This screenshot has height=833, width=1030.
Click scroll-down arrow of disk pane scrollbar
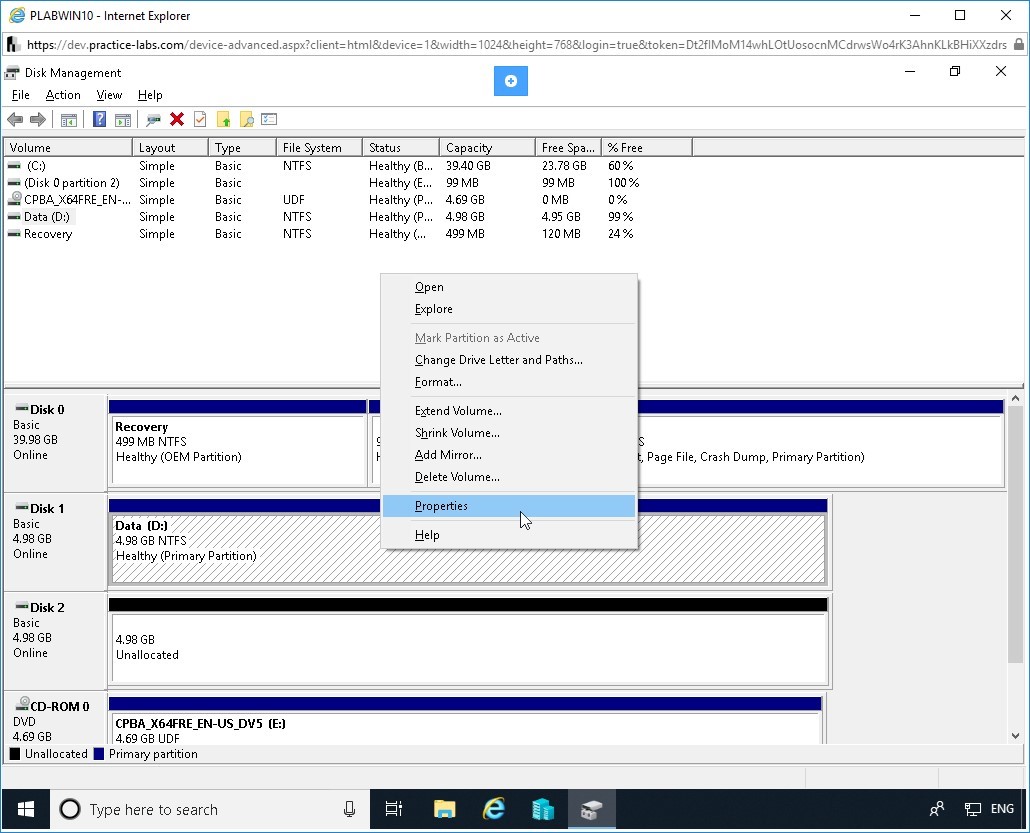tap(1016, 736)
